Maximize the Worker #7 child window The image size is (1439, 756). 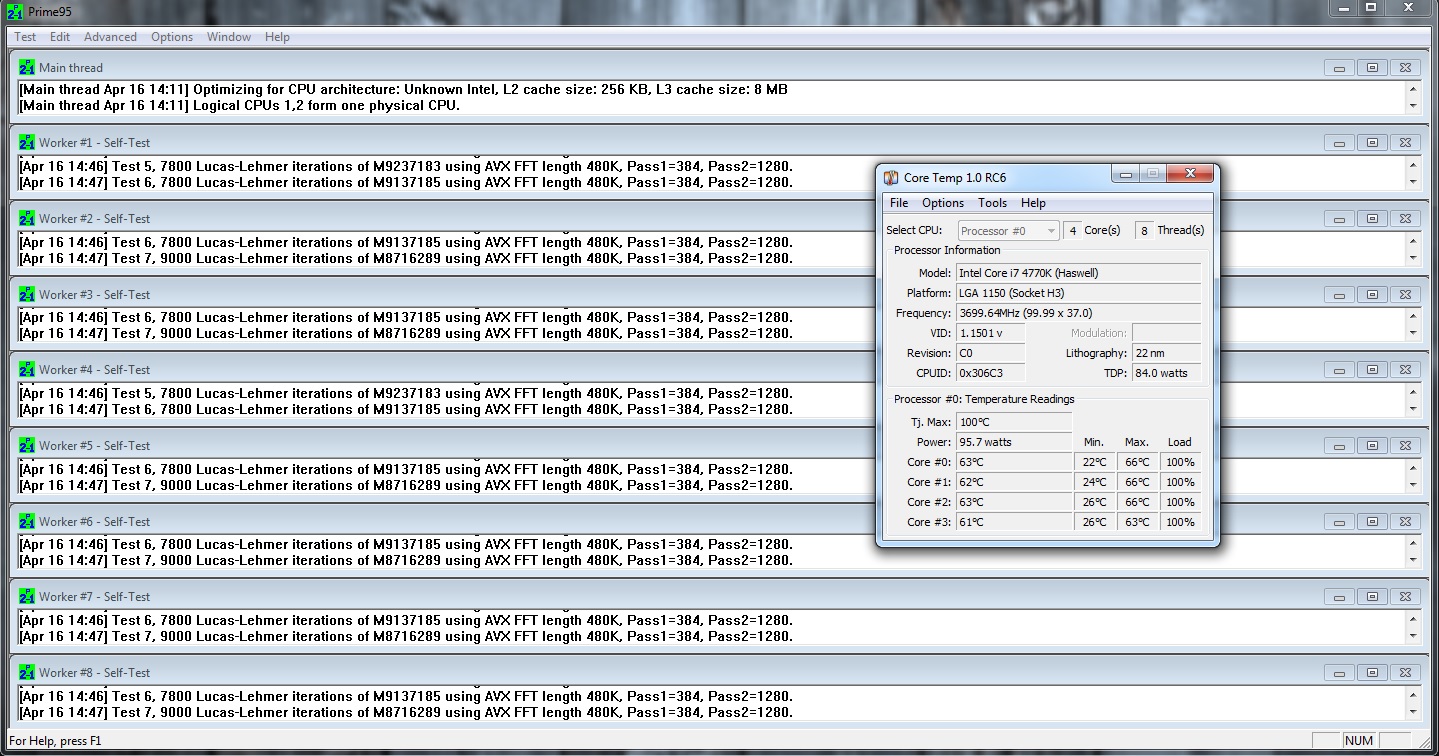pos(1372,597)
